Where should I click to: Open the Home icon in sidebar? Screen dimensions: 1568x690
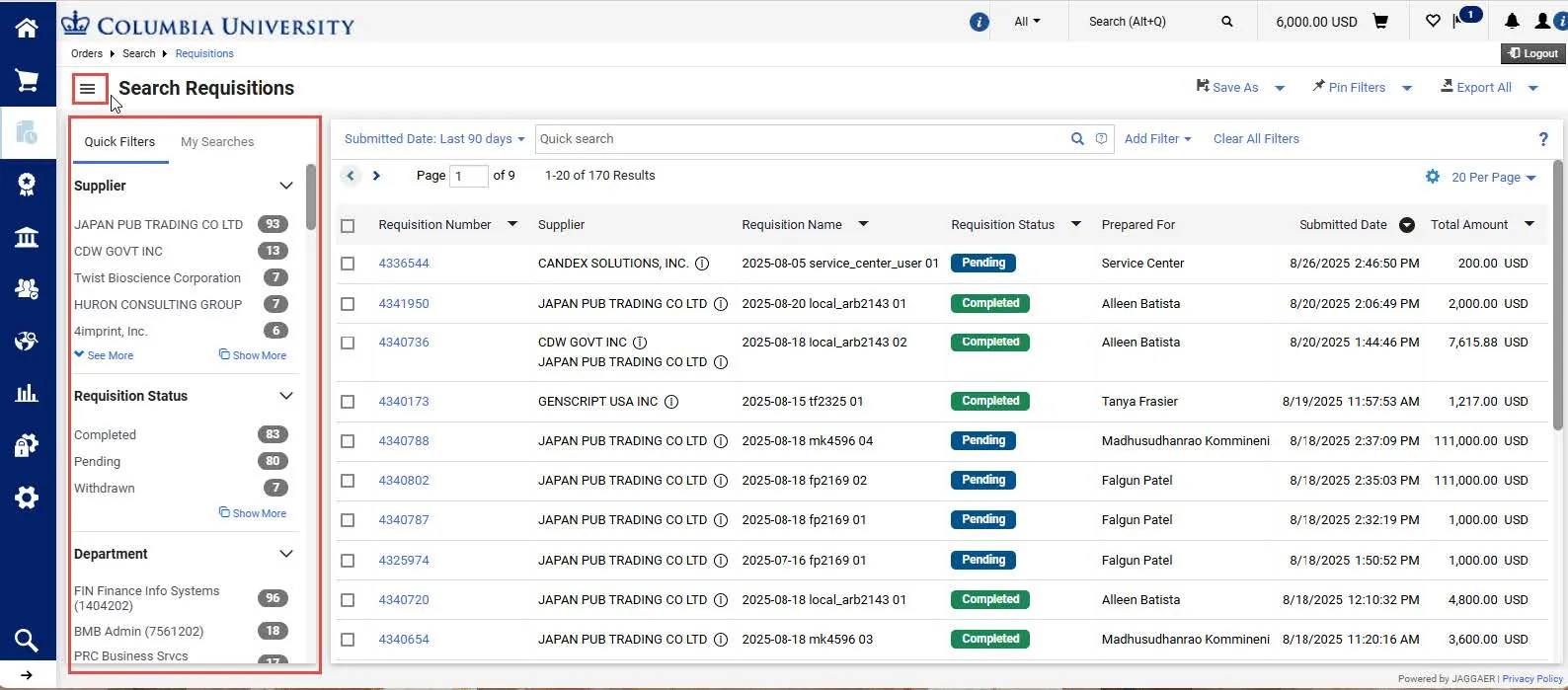(27, 28)
